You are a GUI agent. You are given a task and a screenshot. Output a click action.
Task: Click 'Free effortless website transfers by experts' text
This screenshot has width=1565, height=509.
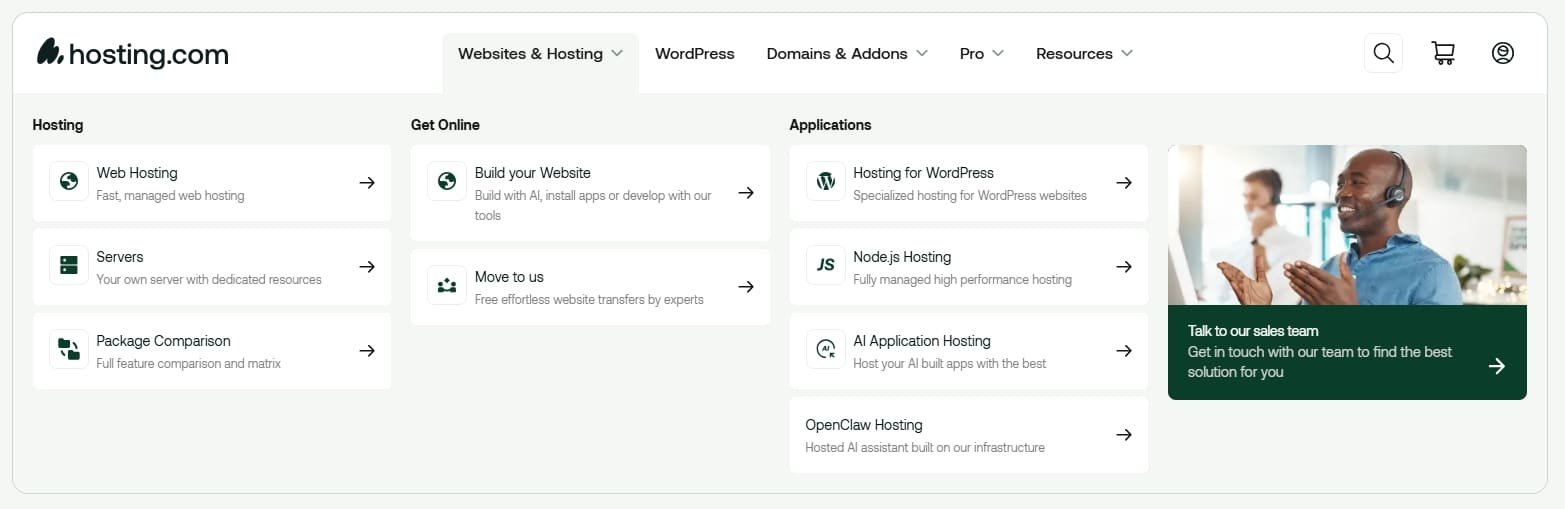pyautogui.click(x=589, y=300)
